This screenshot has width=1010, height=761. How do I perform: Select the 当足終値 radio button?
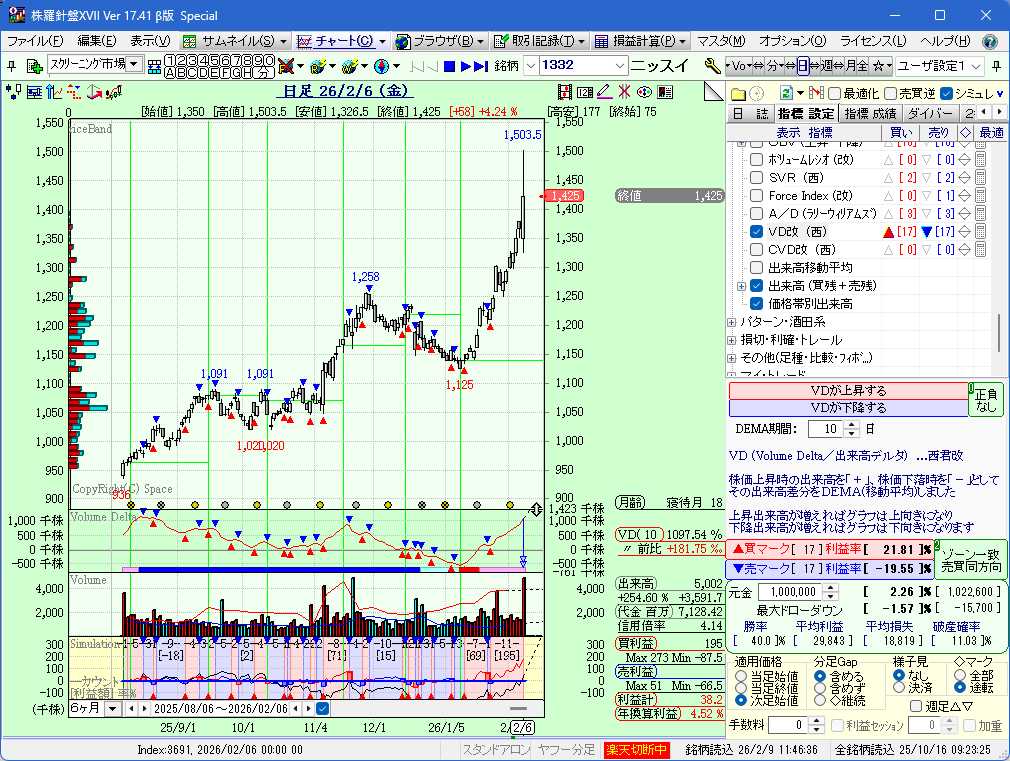pyautogui.click(x=741, y=688)
